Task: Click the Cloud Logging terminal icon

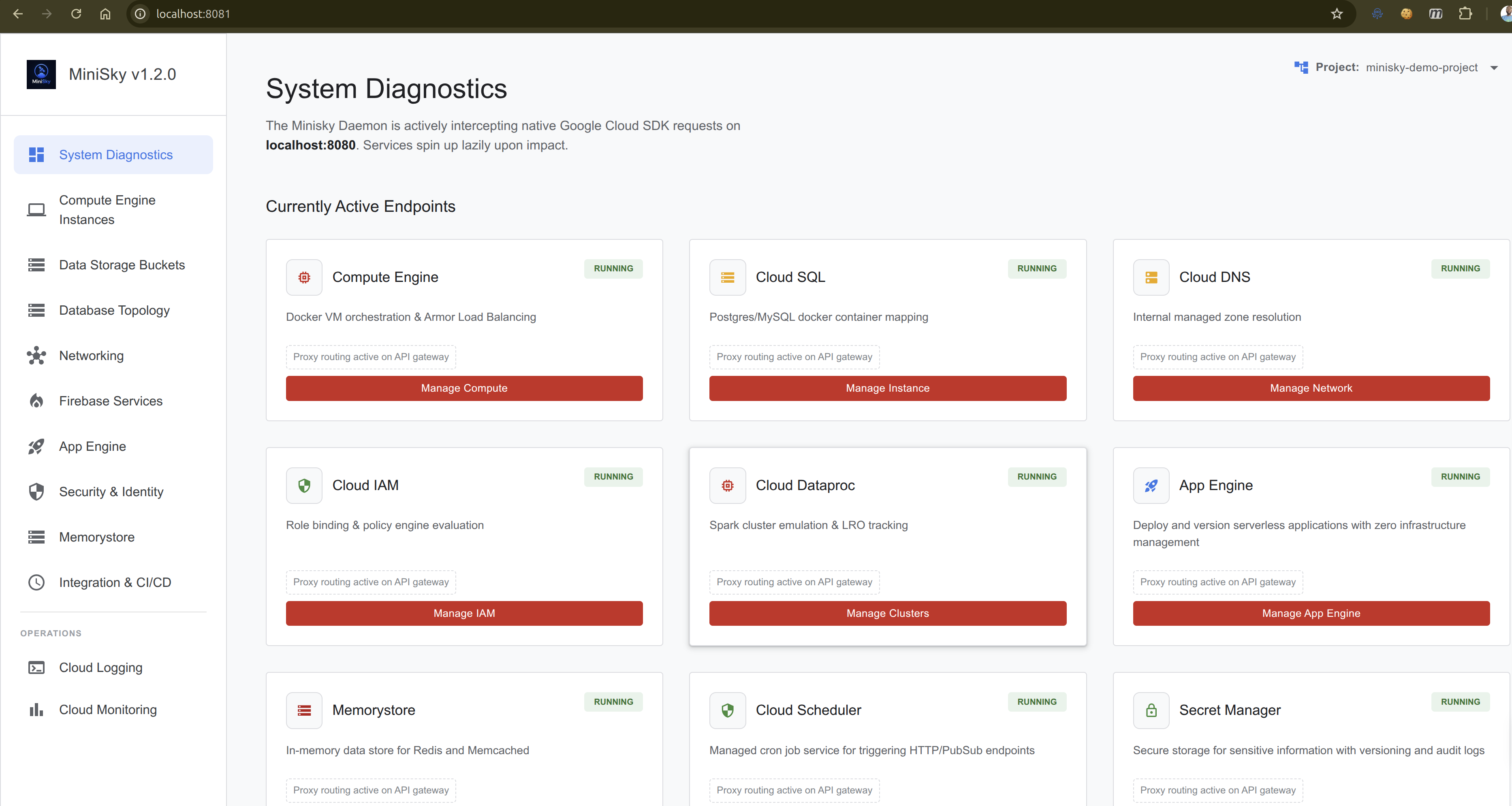Action: coord(36,667)
